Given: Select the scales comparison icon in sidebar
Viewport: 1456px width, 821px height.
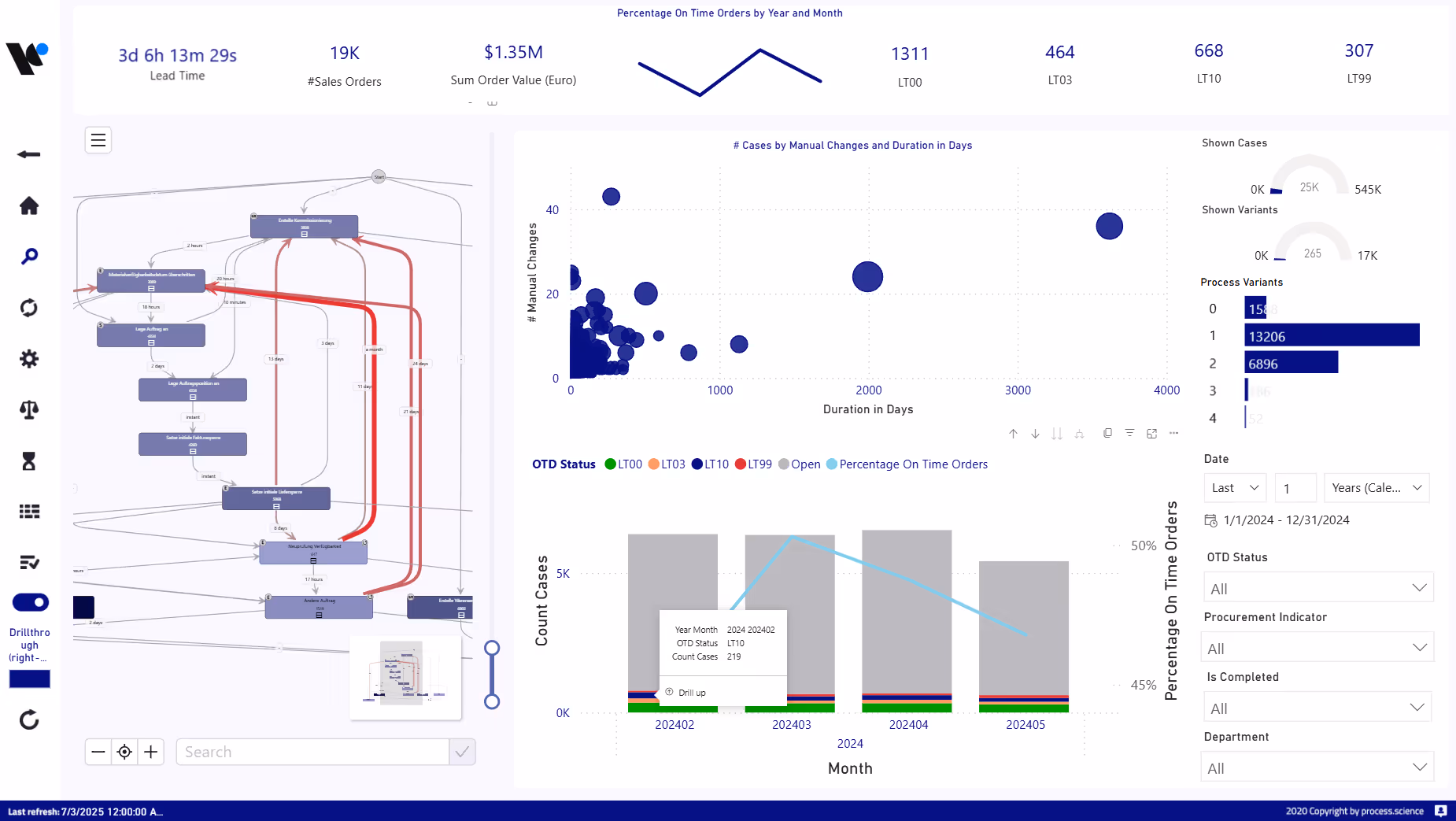Looking at the screenshot, I should [29, 409].
